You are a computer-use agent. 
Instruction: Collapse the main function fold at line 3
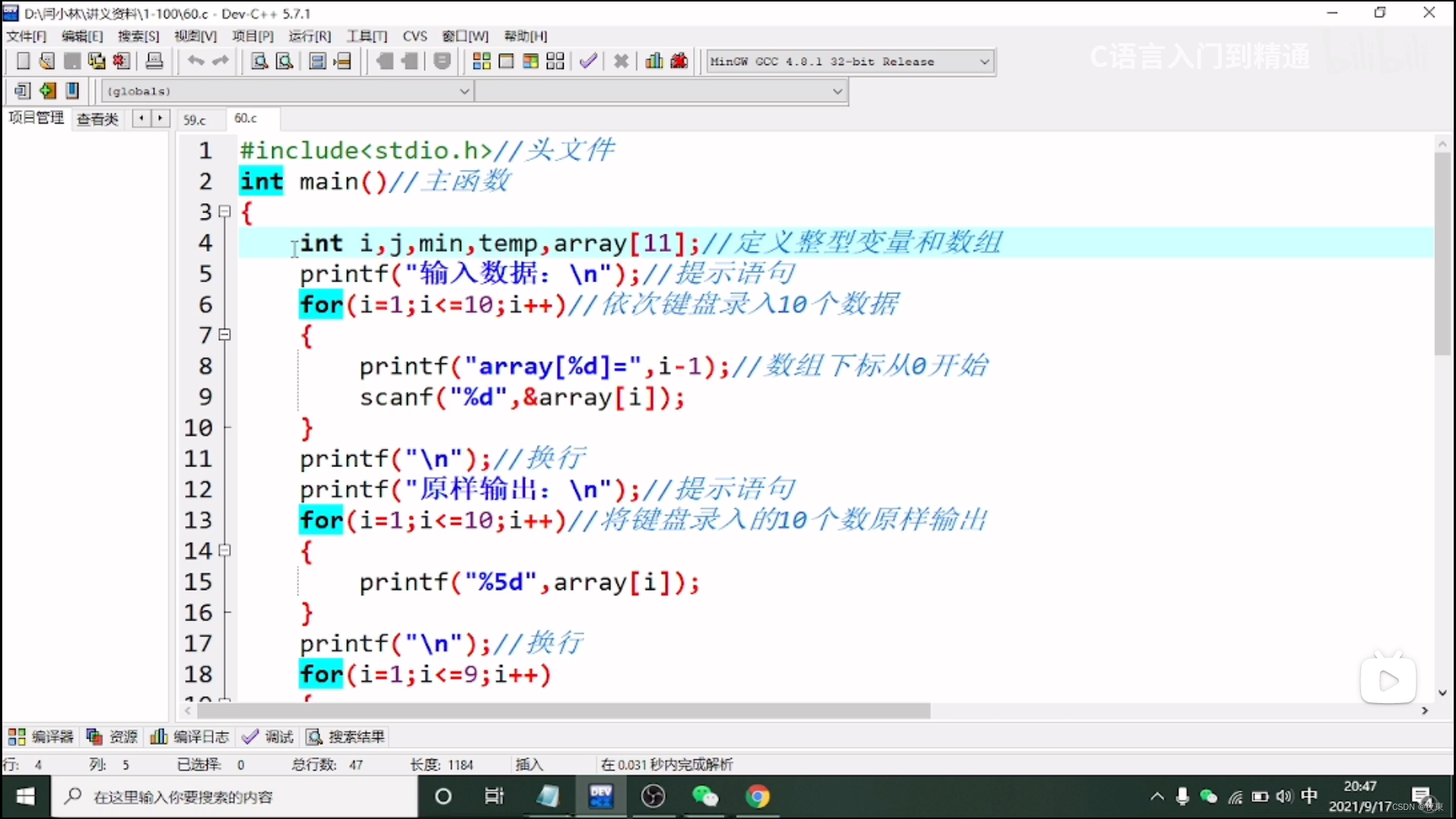click(x=224, y=212)
